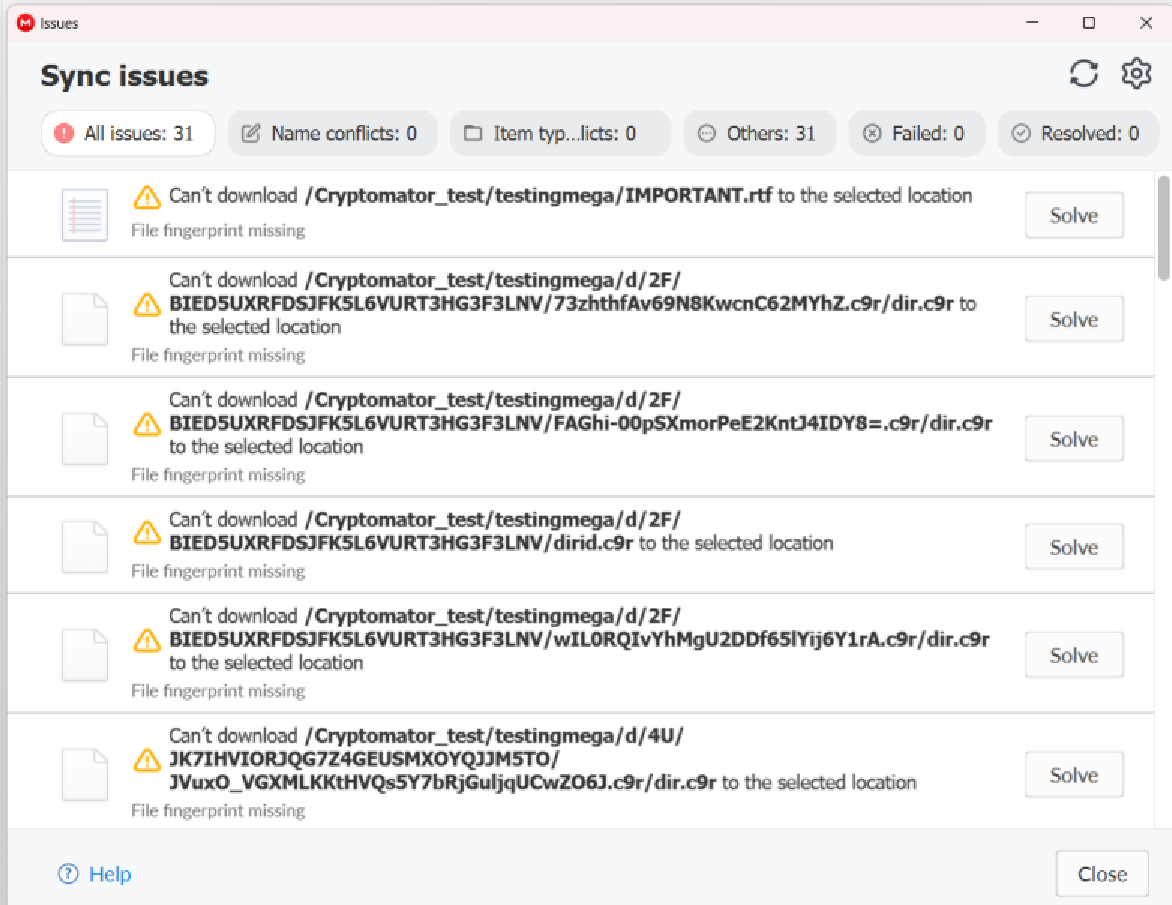The image size is (1172, 905).
Task: Click the blank file icon for JVuxO_VGXMLKK row
Action: pyautogui.click(x=84, y=775)
